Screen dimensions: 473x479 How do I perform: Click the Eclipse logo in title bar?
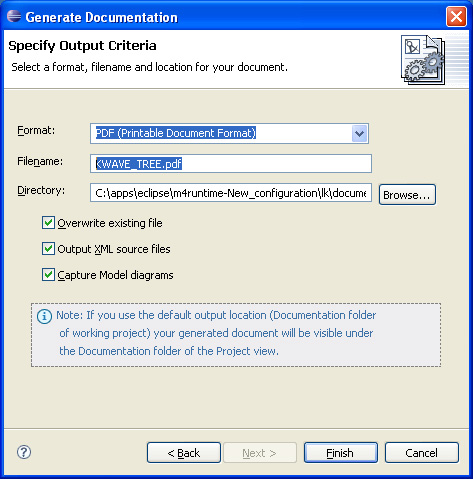point(14,16)
